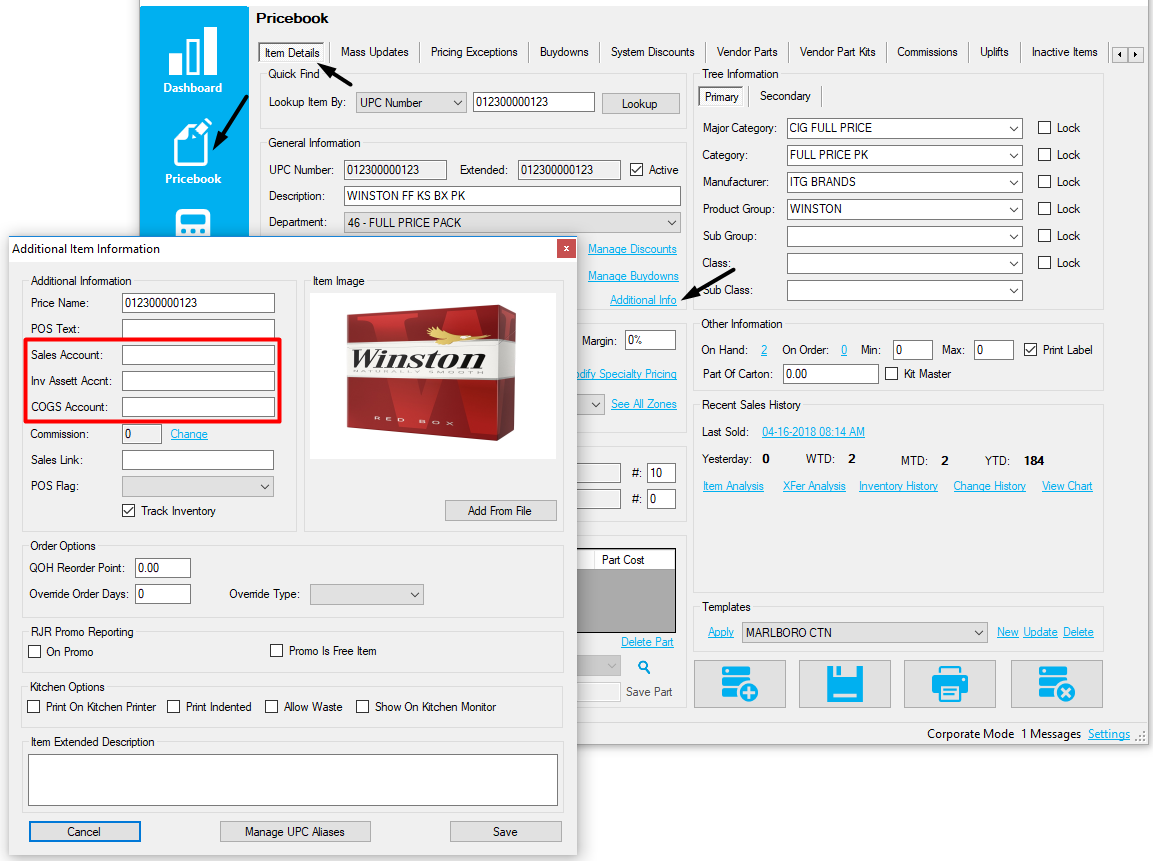Open the Templates MARLBORO CTN dropdown
The width and height of the screenshot is (1153, 861).
tap(865, 632)
